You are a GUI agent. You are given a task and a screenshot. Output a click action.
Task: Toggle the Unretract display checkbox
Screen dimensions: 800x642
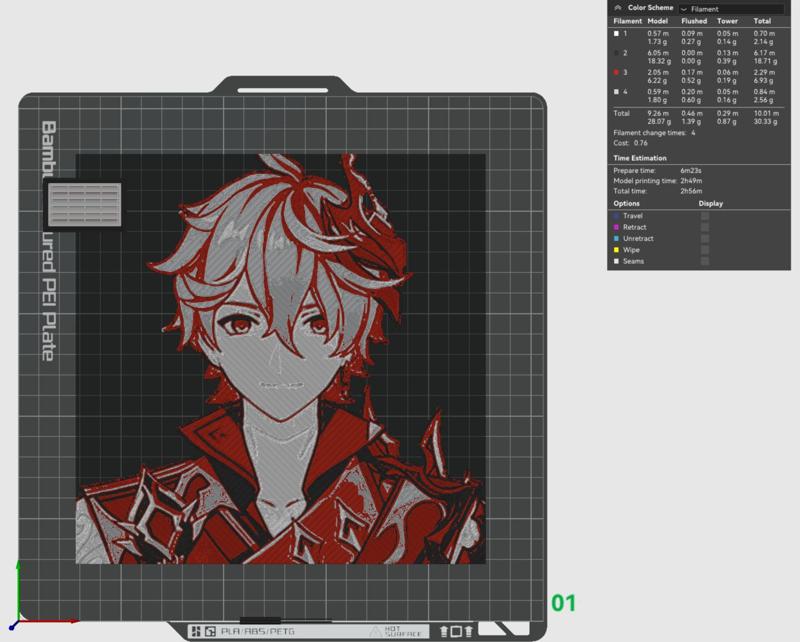705,238
